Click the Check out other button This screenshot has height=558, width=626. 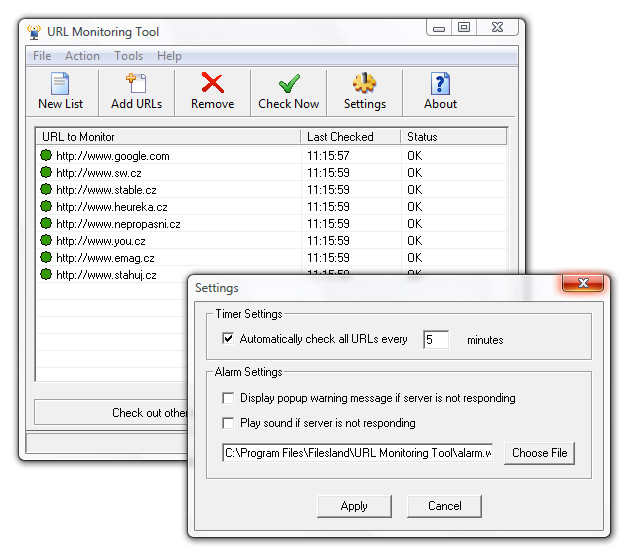[111, 412]
